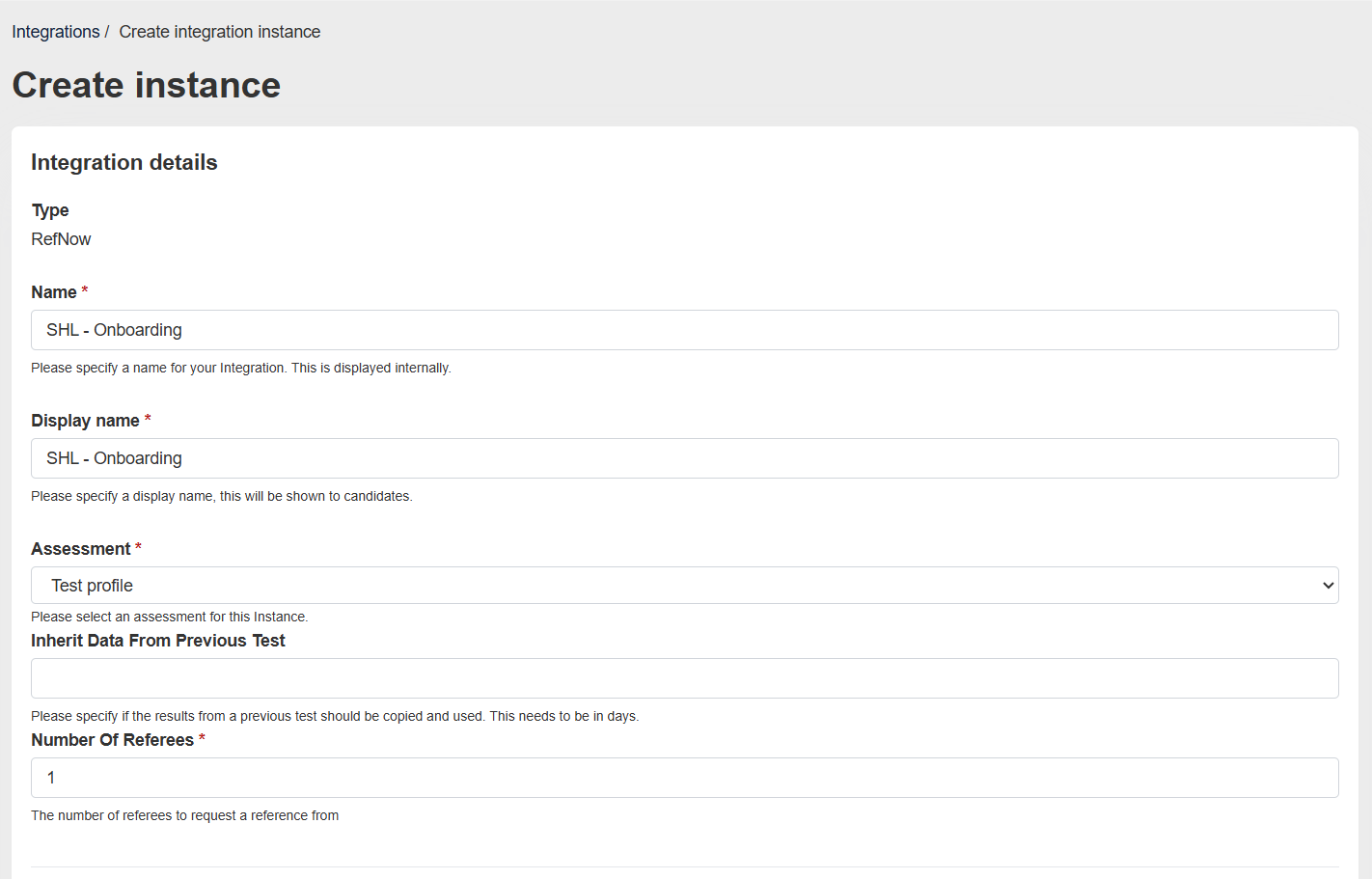Focus the Name input field
The height and width of the screenshot is (879, 1372).
685,330
